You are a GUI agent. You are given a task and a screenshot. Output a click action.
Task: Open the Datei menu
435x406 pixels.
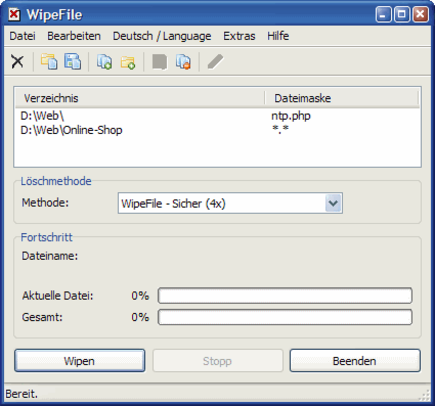(22, 36)
